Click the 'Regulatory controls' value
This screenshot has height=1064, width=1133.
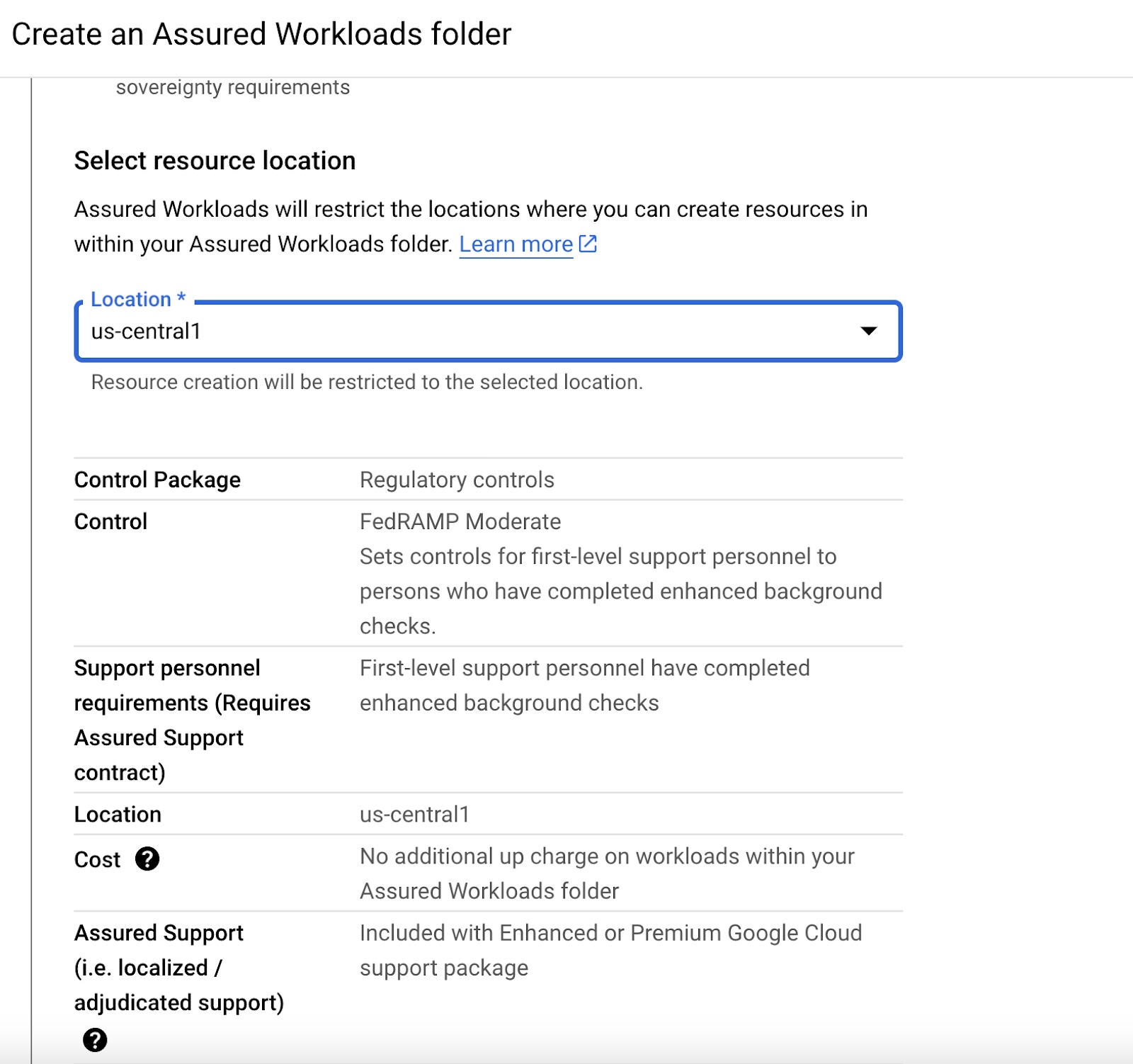pyautogui.click(x=457, y=480)
